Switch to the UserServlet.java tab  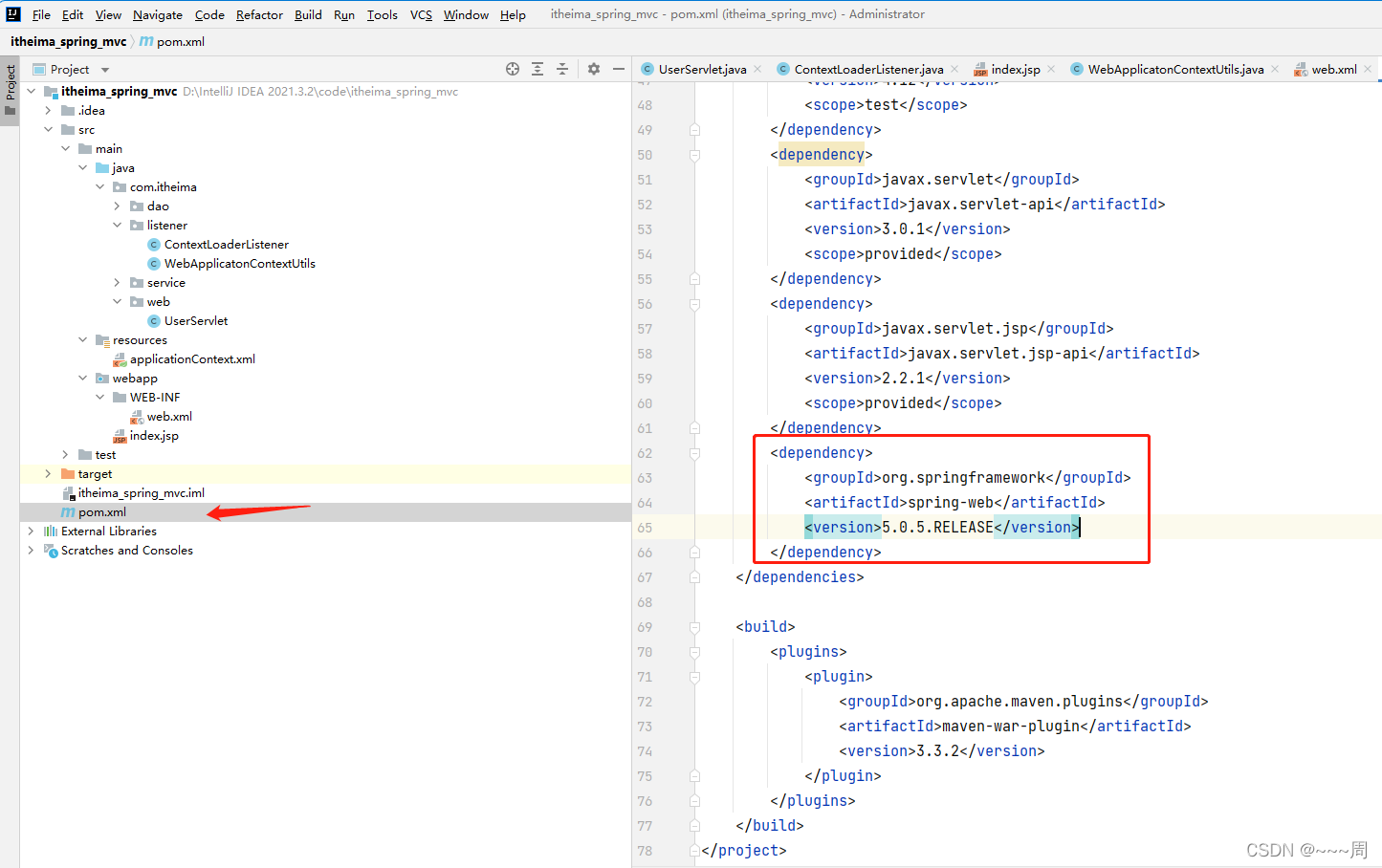(x=702, y=69)
